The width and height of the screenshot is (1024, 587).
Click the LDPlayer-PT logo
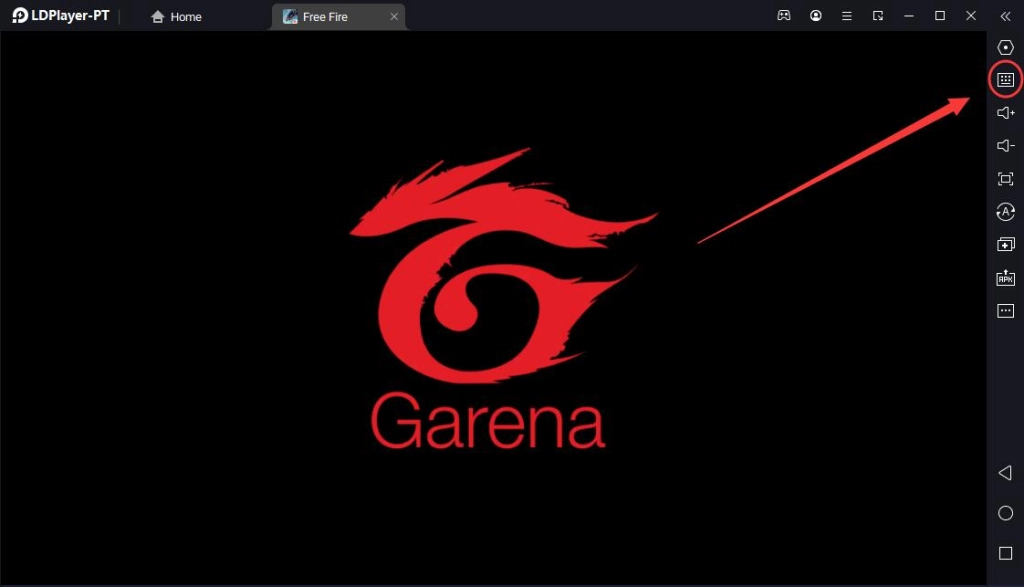coord(61,16)
